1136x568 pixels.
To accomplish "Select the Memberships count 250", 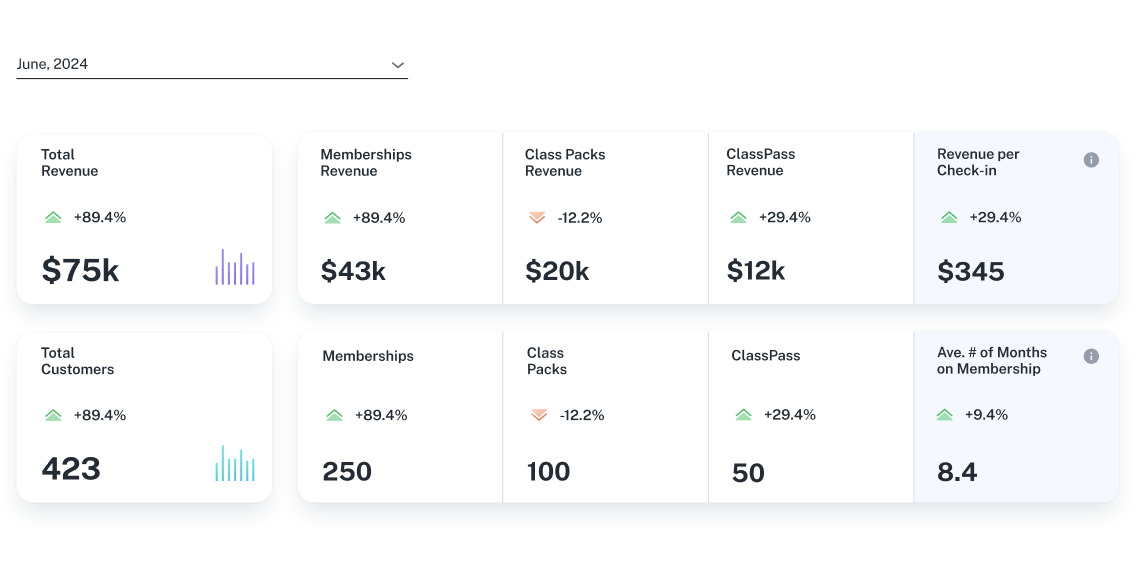I will pyautogui.click(x=347, y=471).
